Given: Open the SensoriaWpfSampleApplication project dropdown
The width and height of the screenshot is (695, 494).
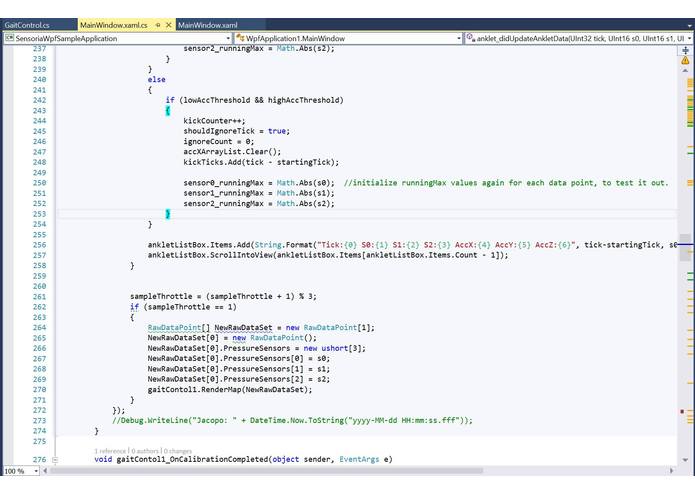Looking at the screenshot, I should (x=228, y=39).
